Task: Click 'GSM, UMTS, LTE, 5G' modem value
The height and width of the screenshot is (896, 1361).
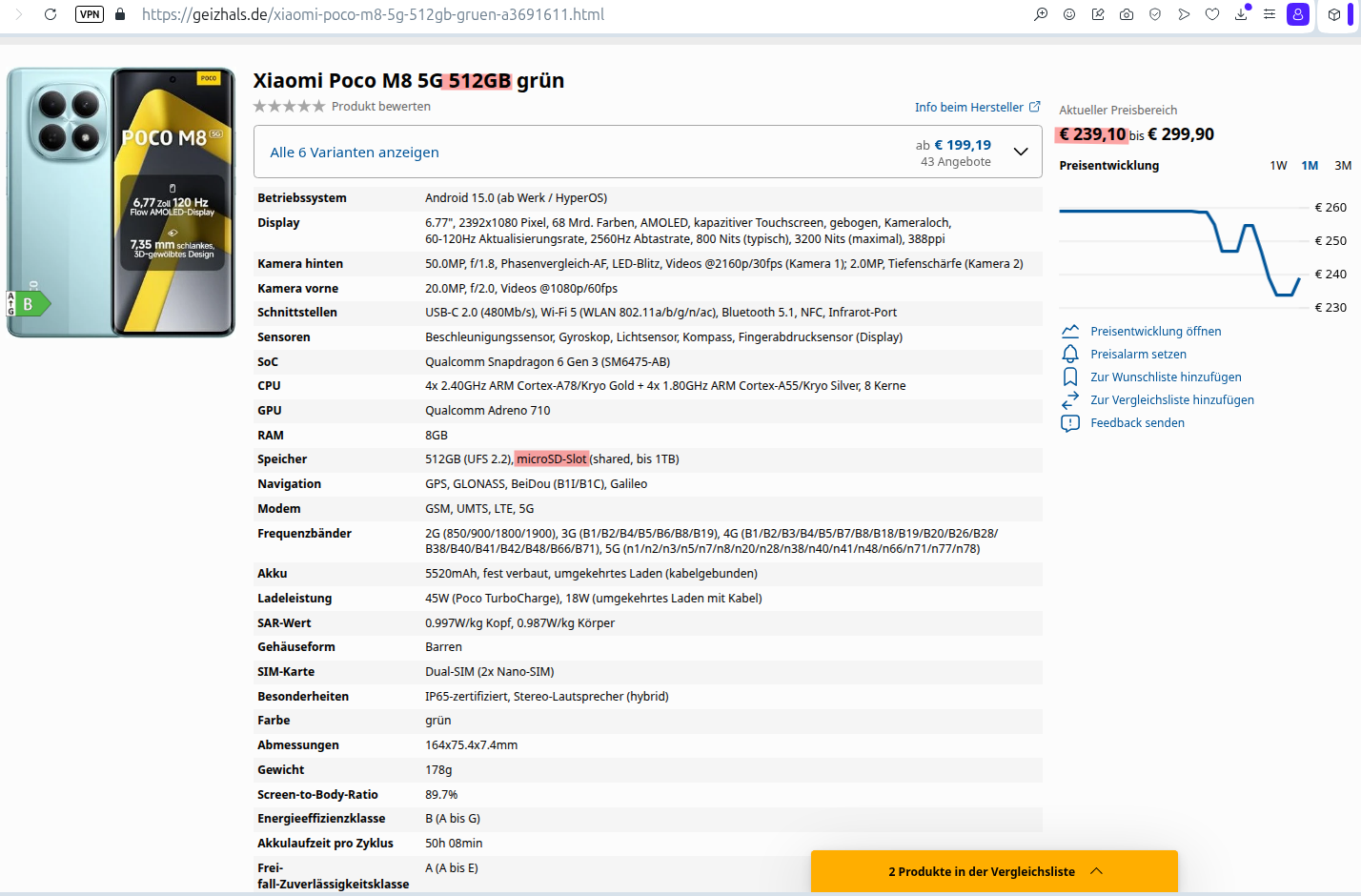Action: (x=479, y=509)
